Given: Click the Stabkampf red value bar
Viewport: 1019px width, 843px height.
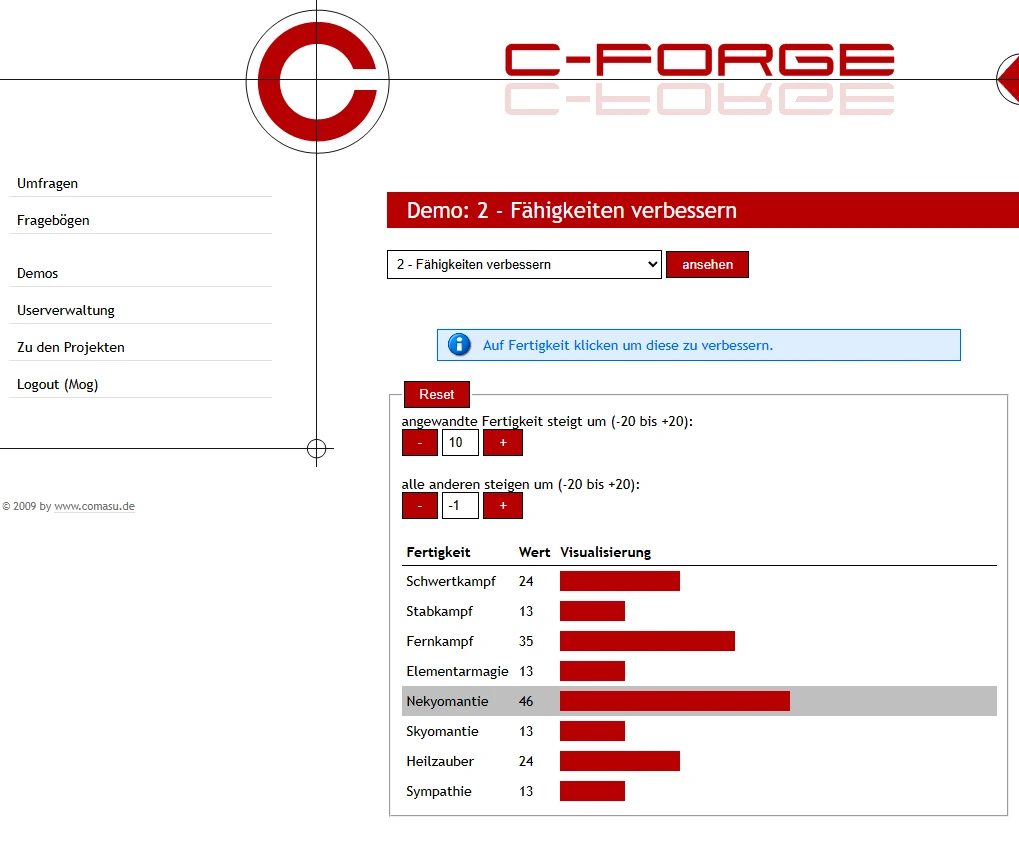Looking at the screenshot, I should point(593,611).
